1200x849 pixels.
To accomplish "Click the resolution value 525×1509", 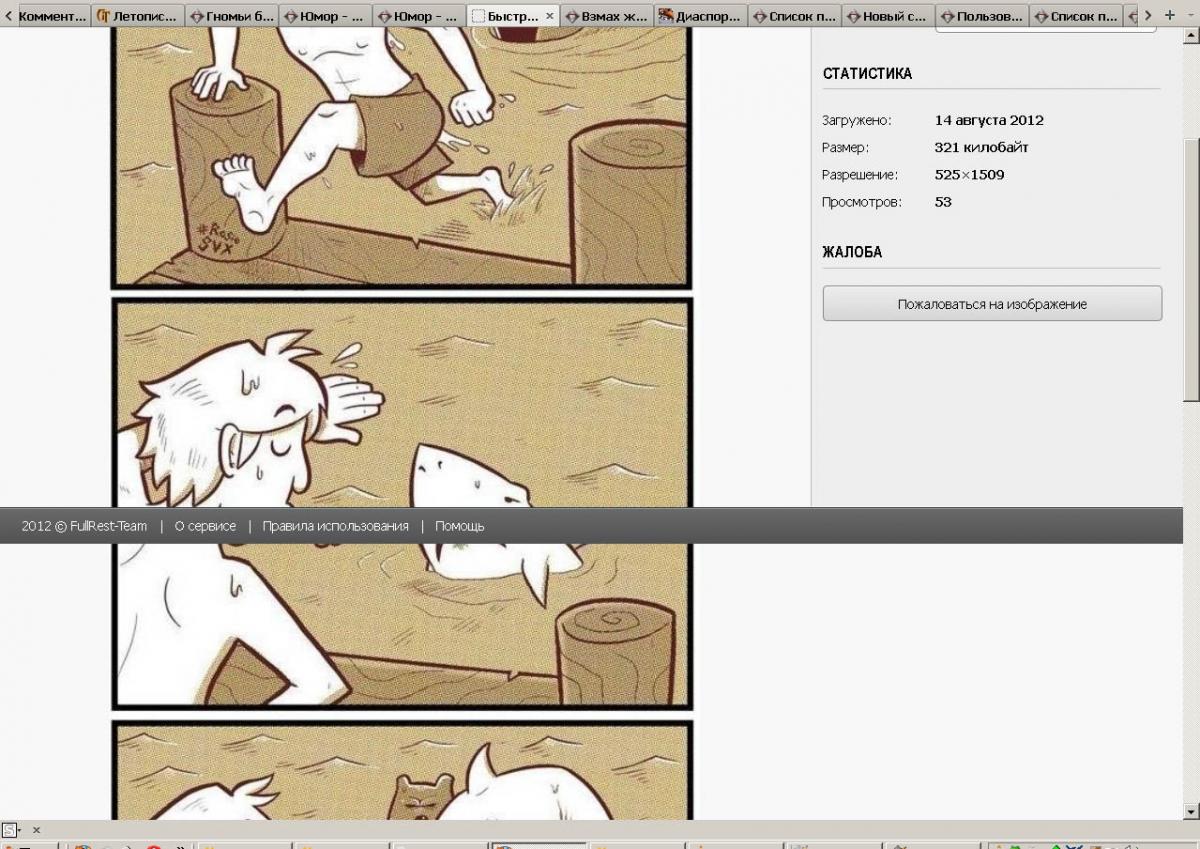I will [x=969, y=175].
